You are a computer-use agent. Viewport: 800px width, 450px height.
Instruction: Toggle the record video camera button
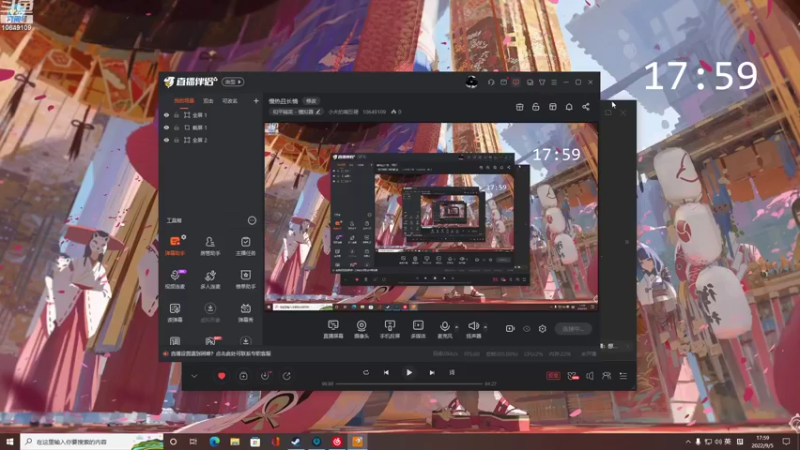click(x=510, y=329)
